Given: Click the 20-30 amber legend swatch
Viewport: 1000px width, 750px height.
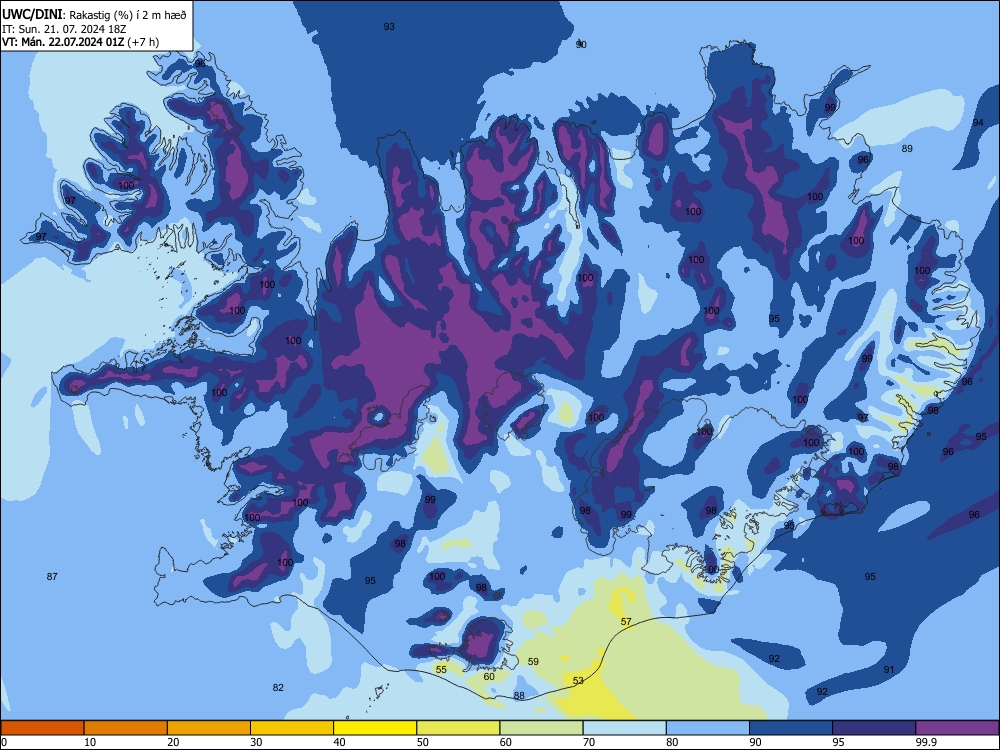Looking at the screenshot, I should [209, 728].
